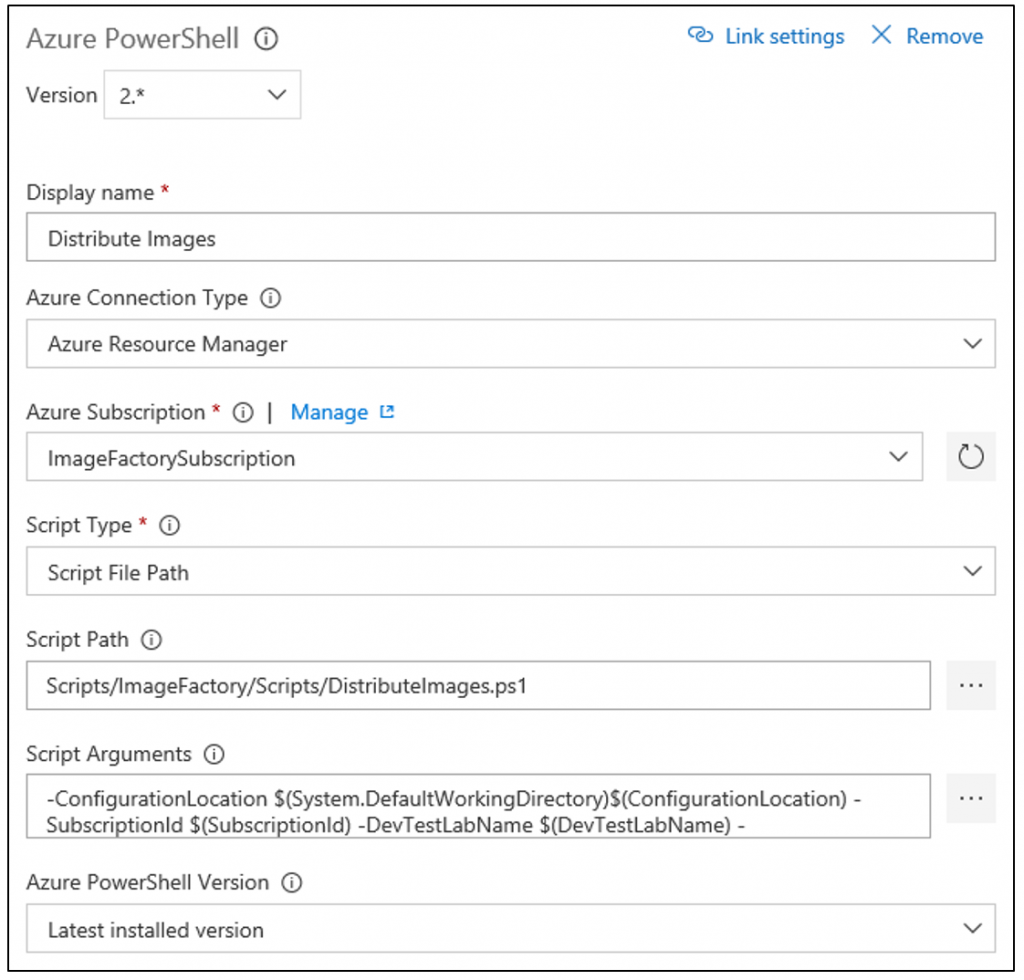Click the Link settings chain icon
This screenshot has height=980, width=1024.
700,35
